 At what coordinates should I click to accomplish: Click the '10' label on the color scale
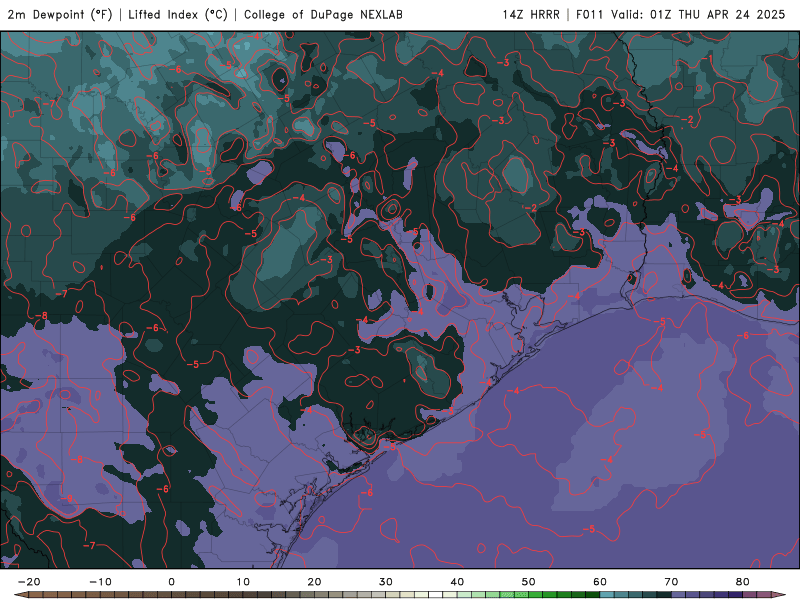(243, 582)
